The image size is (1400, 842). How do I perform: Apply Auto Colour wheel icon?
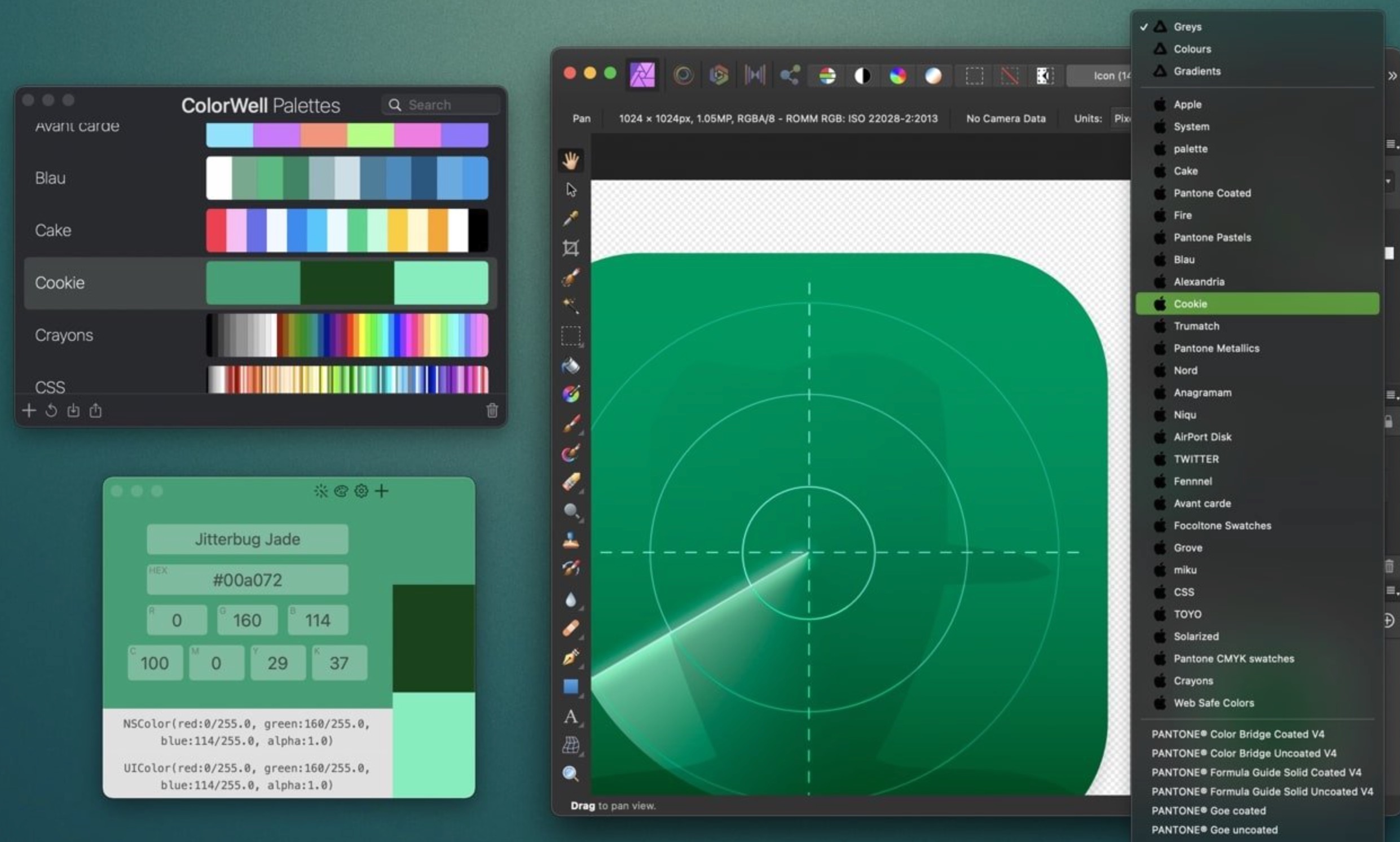tap(897, 76)
